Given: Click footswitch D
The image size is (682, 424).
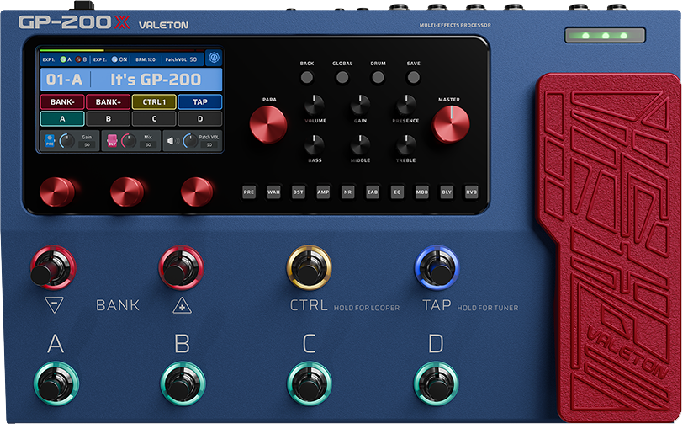Looking at the screenshot, I should coord(436,383).
